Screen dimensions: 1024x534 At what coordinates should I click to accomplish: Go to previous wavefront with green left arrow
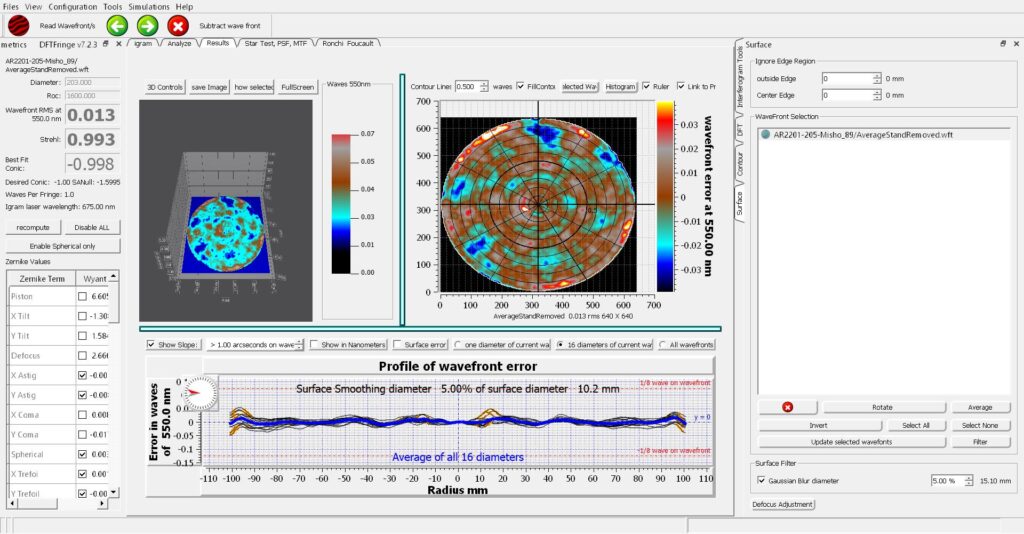click(x=117, y=25)
